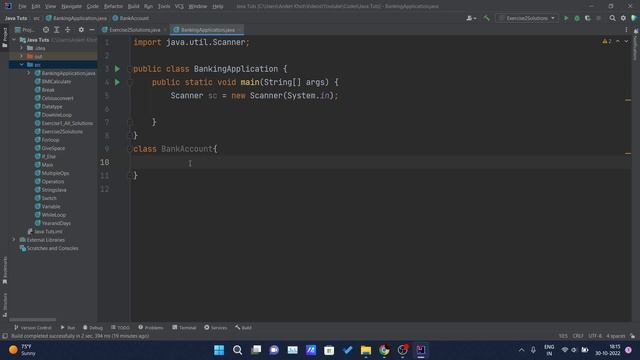Viewport: 640px width, 360px height.
Task: Open run configuration Exercise2Solutions dropdown
Action: click(x=527, y=18)
